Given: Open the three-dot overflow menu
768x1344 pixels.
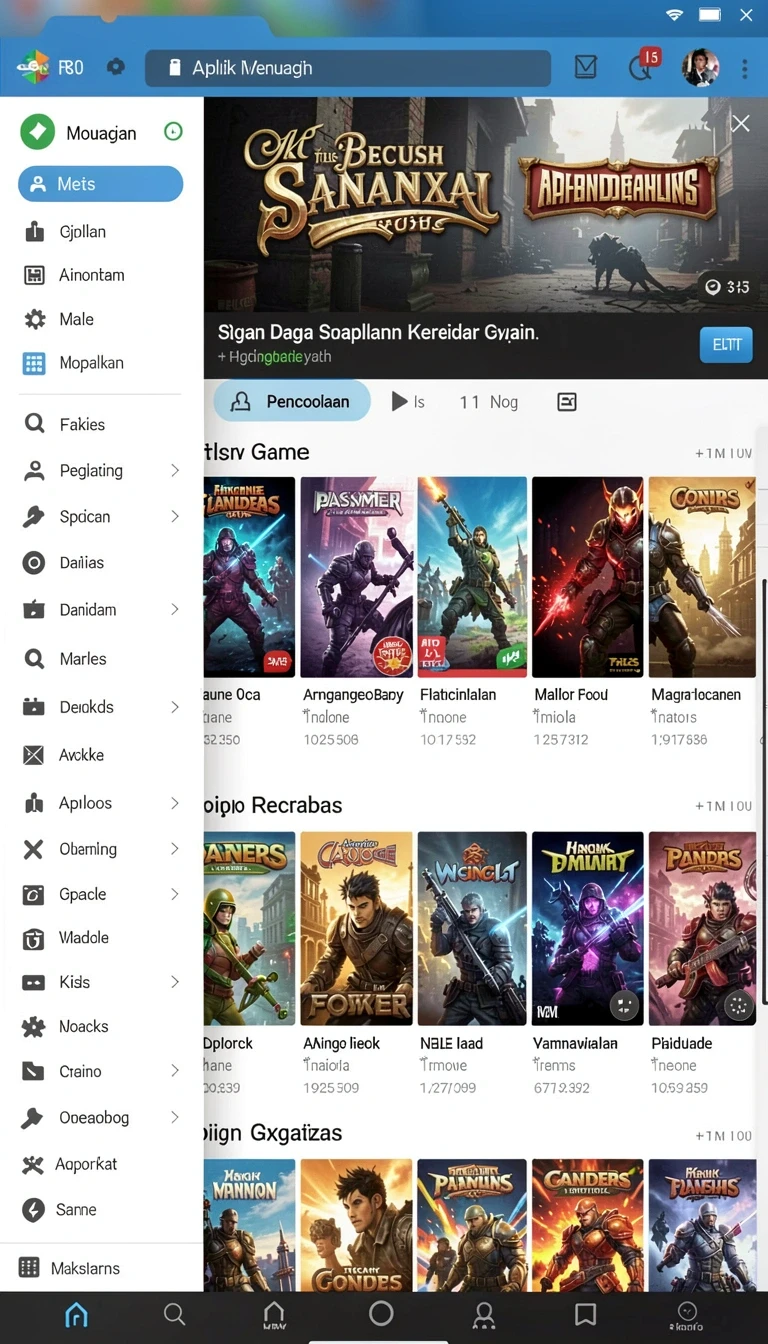Looking at the screenshot, I should [744, 68].
